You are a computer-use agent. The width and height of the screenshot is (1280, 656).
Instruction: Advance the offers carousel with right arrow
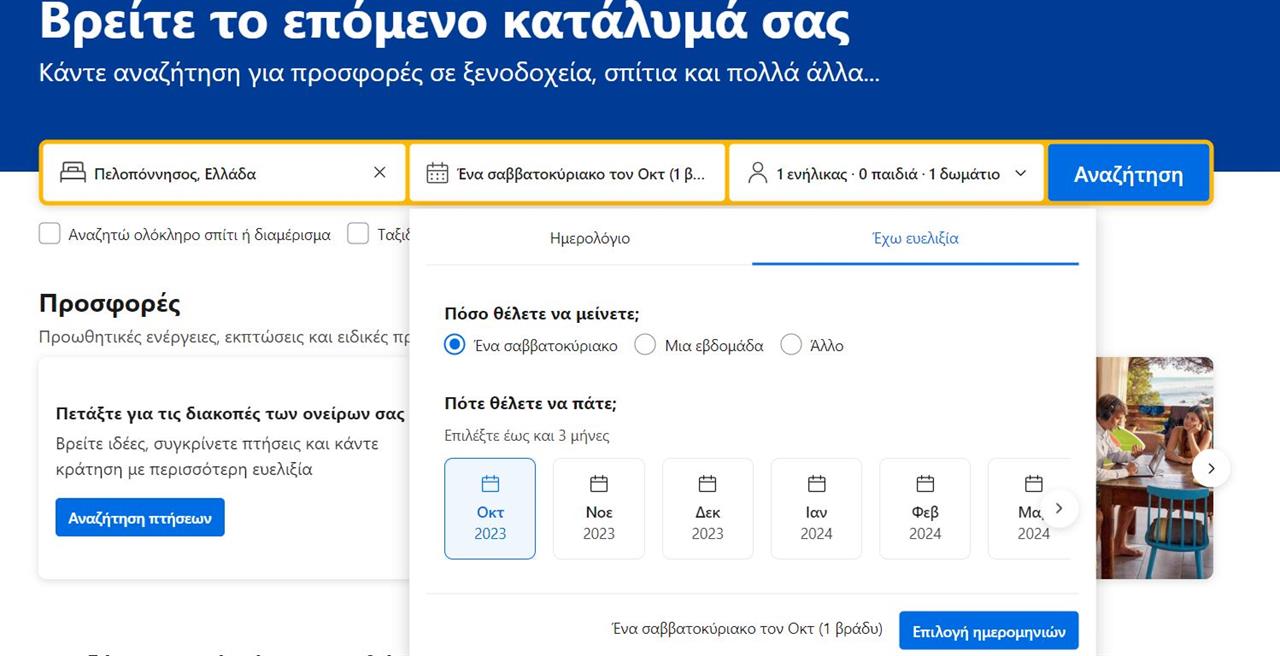(1211, 468)
